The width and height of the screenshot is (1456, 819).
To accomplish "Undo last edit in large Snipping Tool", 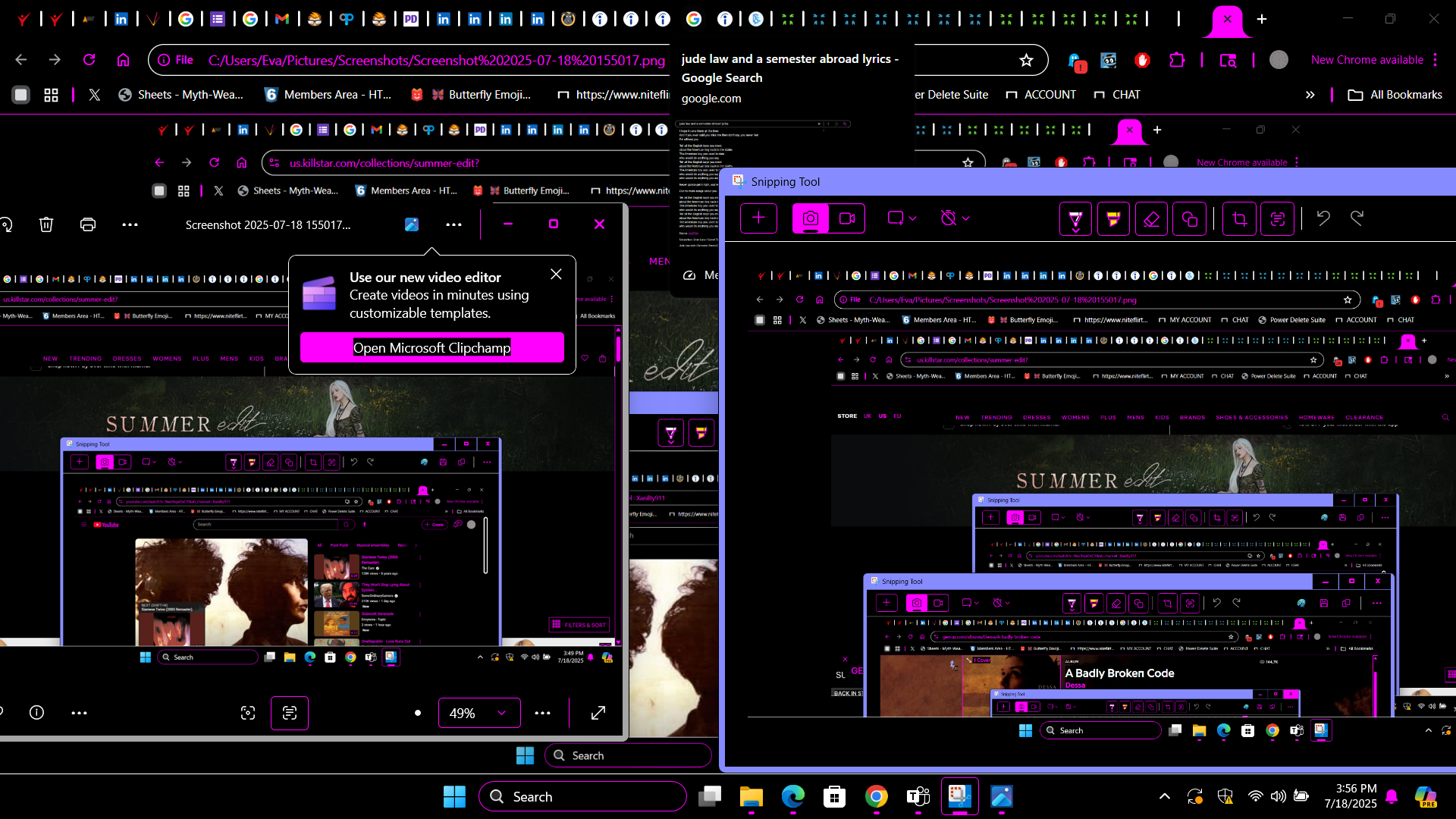I will (1323, 218).
